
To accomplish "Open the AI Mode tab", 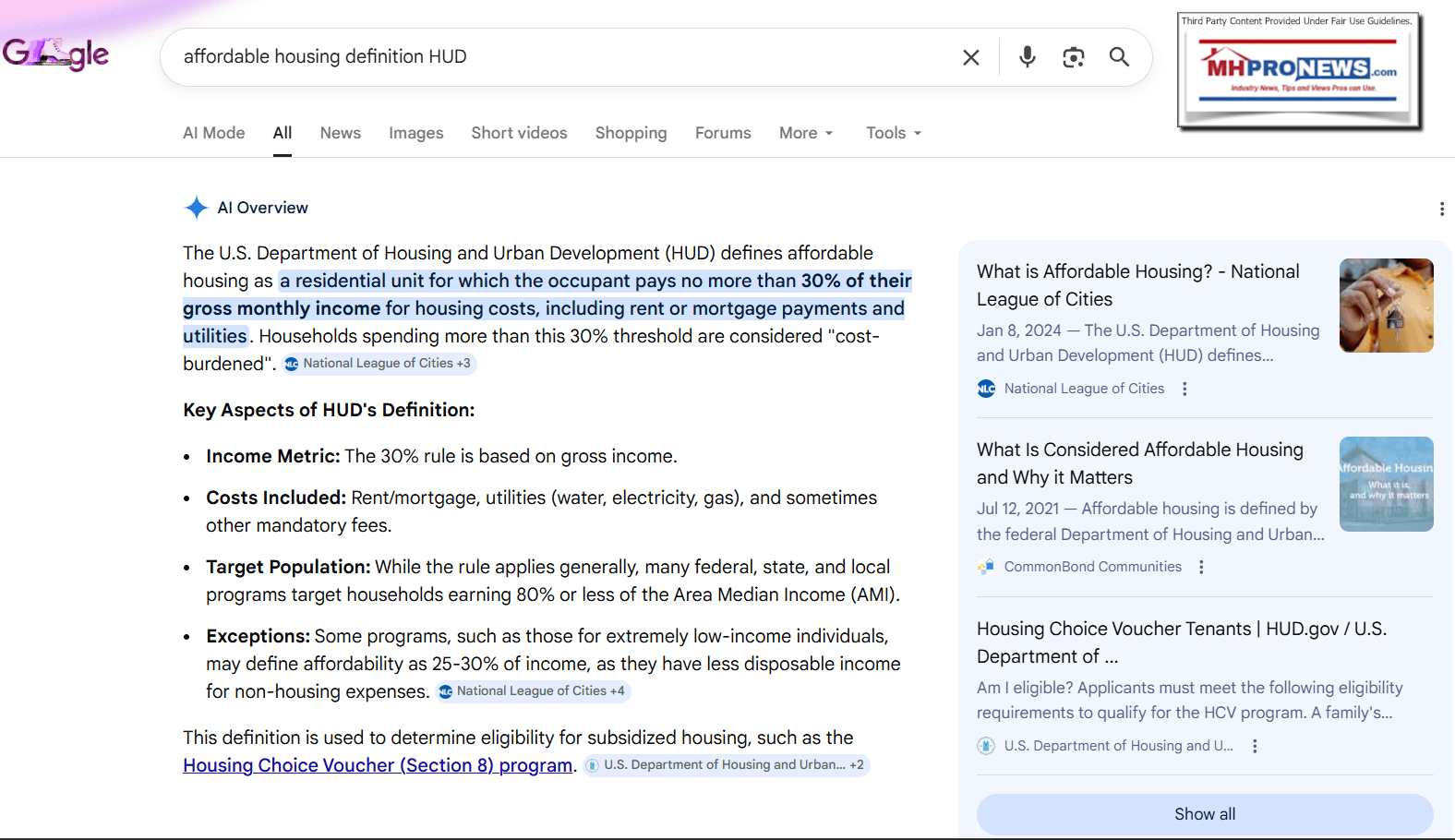I will pos(213,133).
